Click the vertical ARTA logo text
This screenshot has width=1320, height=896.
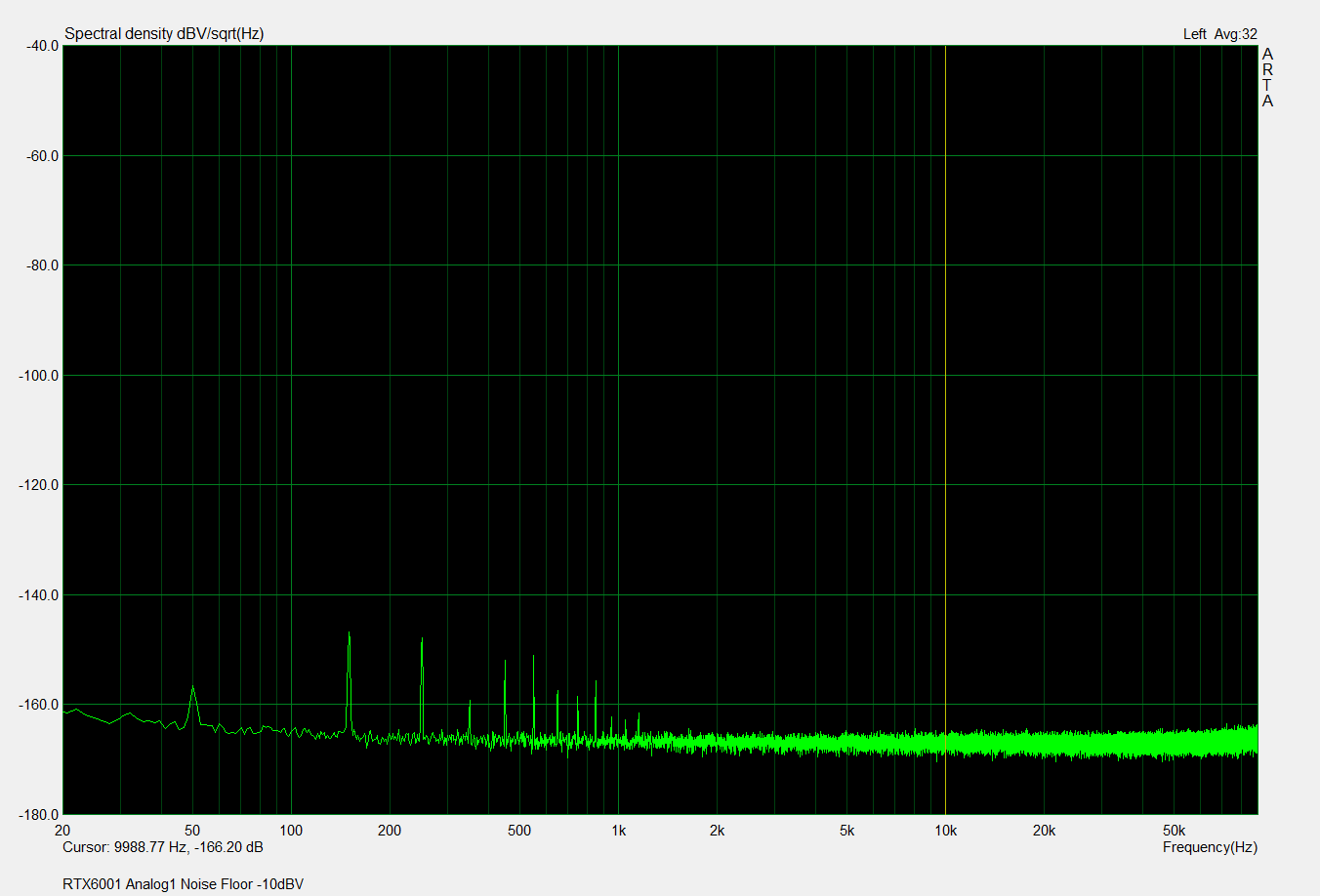1267,77
